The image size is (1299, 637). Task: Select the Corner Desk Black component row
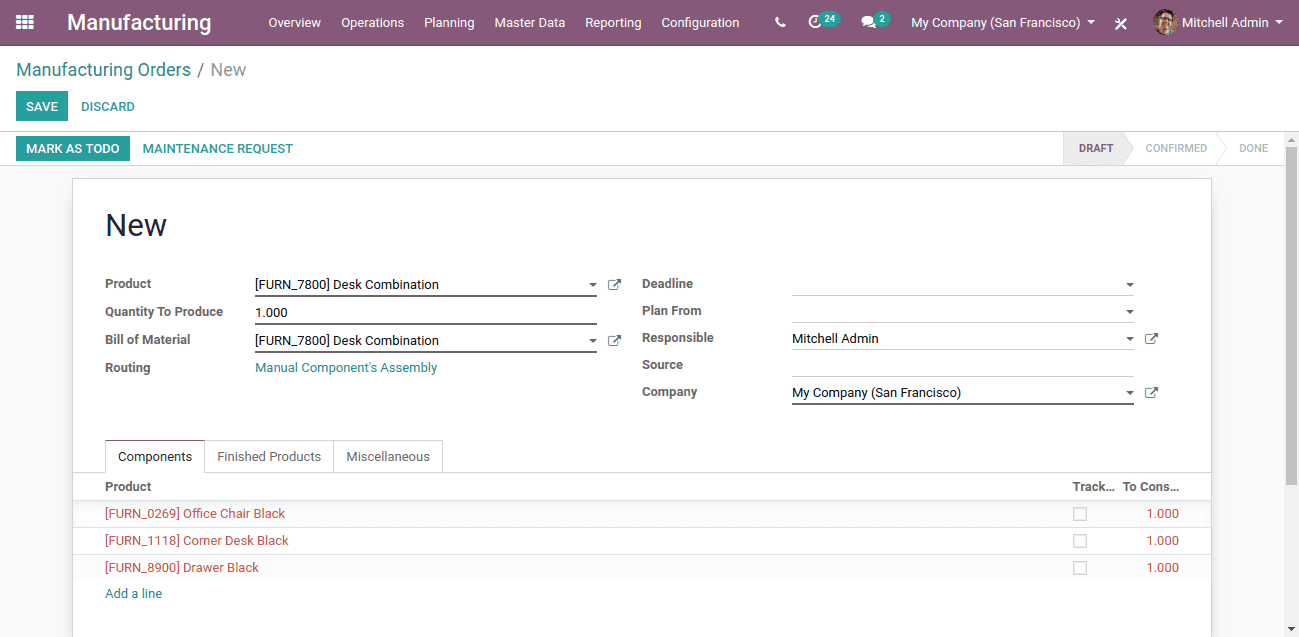point(642,541)
